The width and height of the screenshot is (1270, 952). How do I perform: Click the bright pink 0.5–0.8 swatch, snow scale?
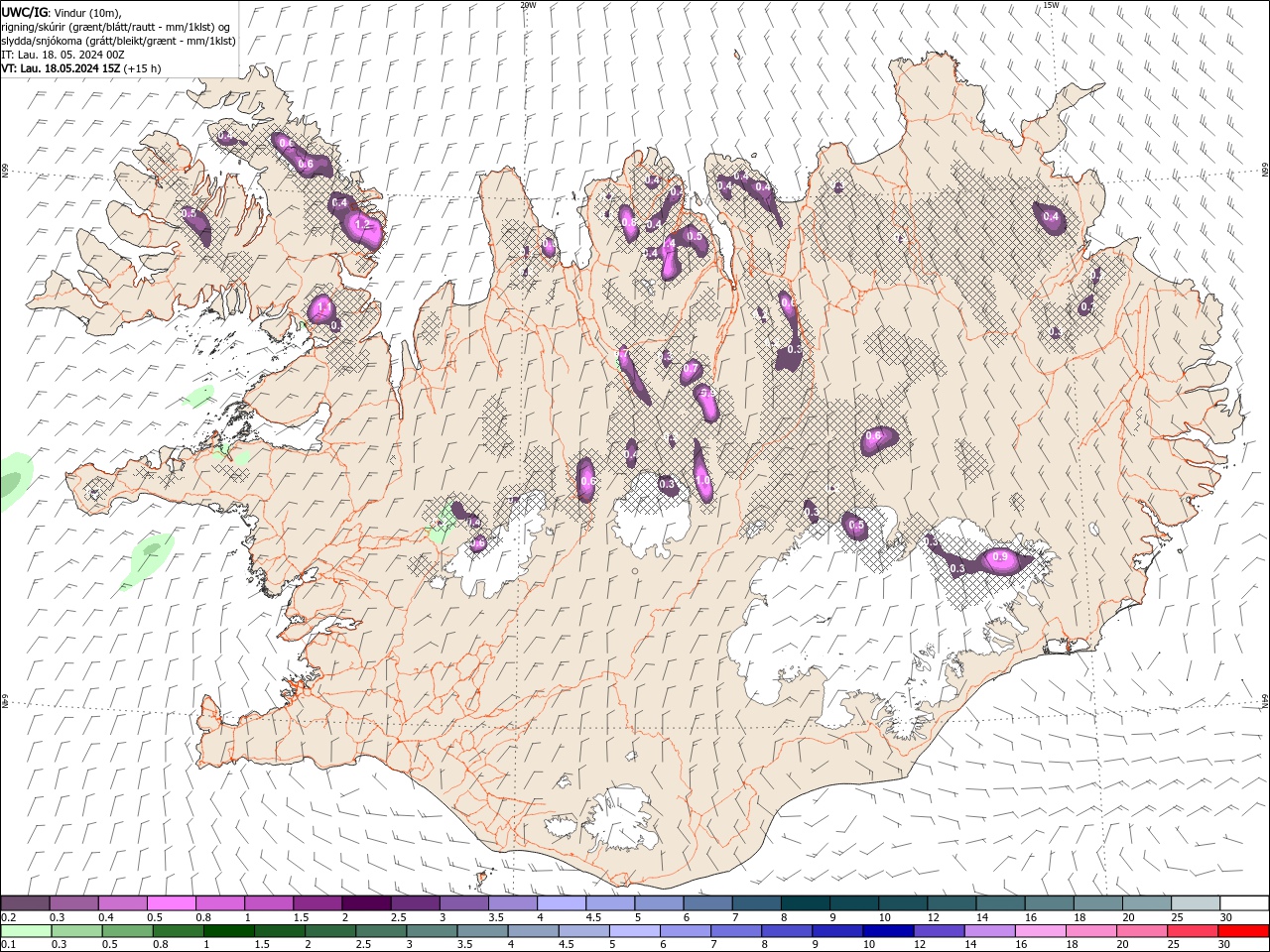(172, 903)
